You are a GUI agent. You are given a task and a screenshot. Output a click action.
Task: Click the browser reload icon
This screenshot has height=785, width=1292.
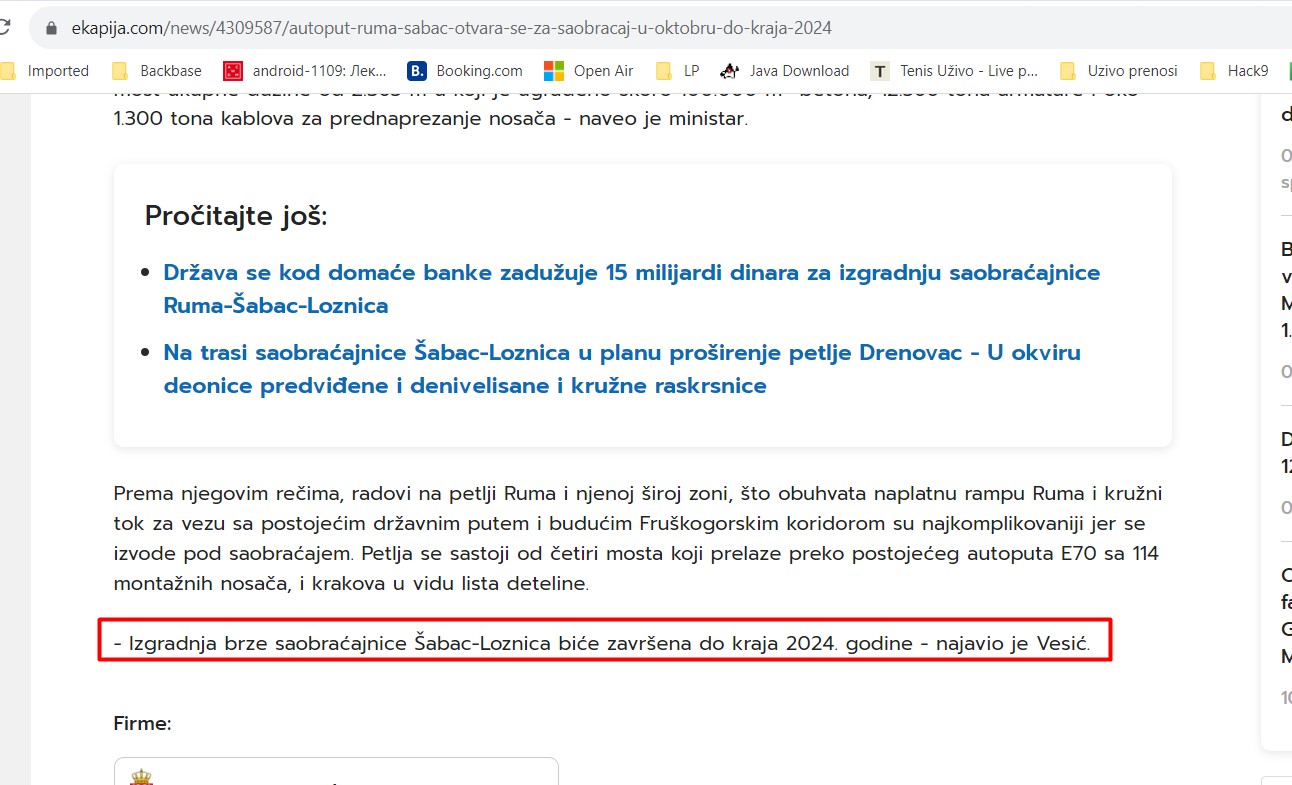point(6,28)
